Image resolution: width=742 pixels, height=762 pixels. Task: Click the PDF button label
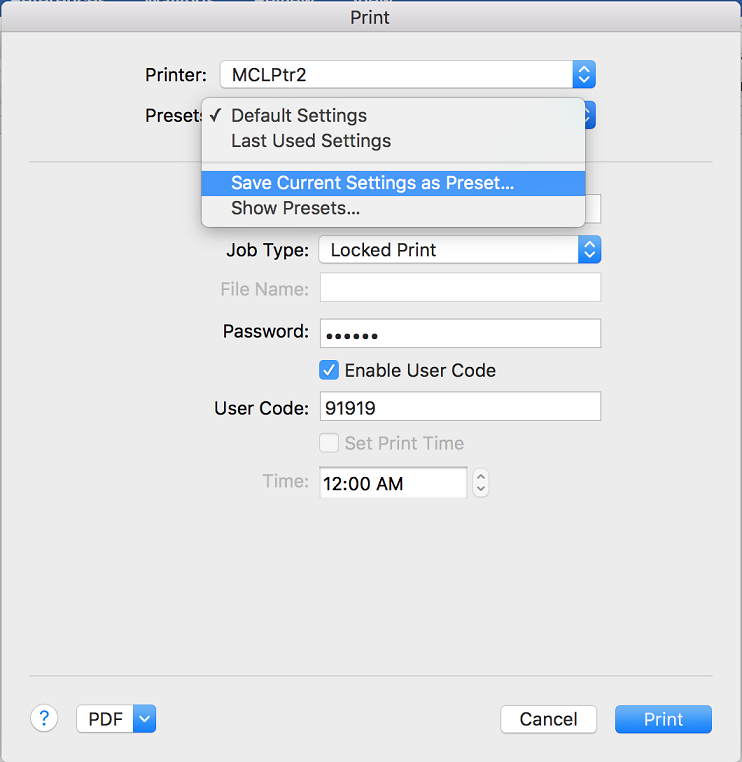[x=105, y=718]
